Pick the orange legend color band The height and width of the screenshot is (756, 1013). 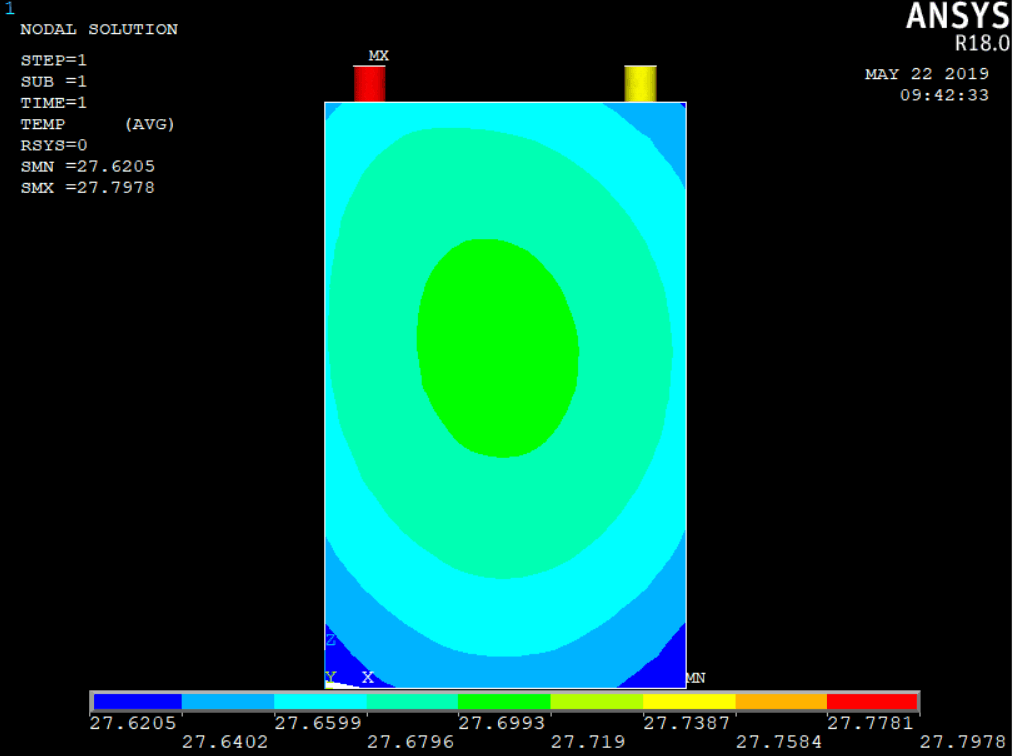click(781, 701)
